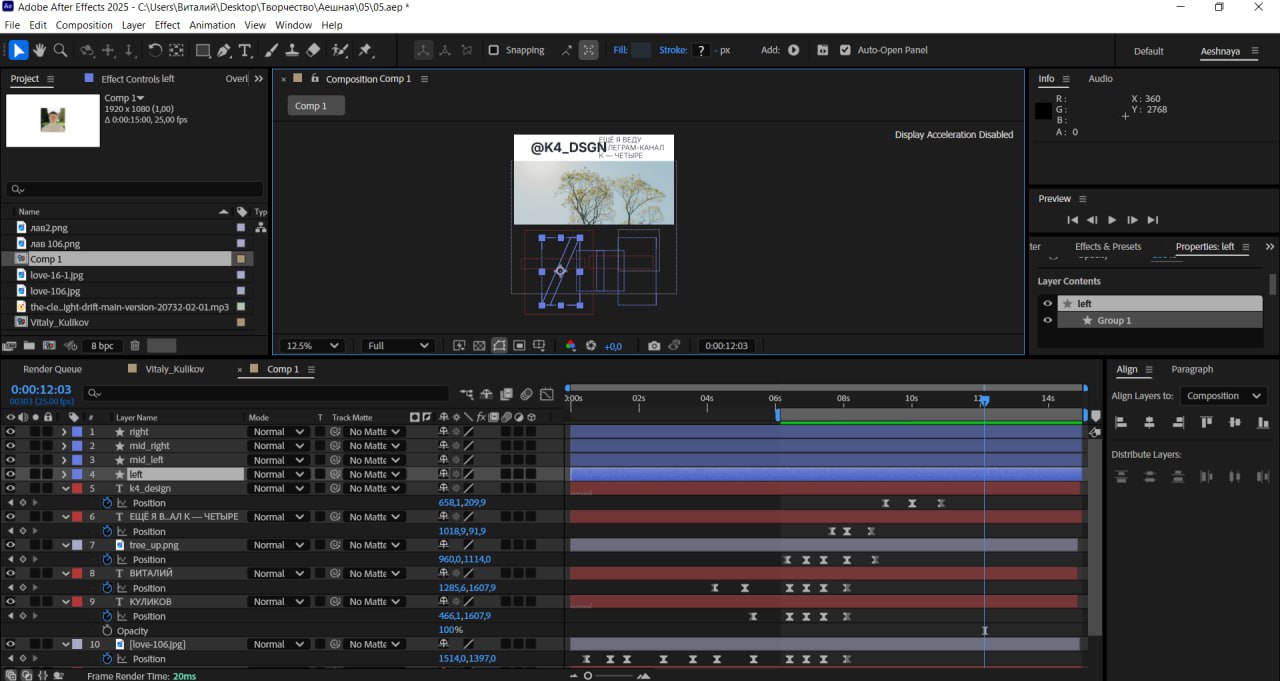Viewport: 1280px width, 681px height.
Task: Delete selected project item with trash icon
Action: click(x=135, y=346)
